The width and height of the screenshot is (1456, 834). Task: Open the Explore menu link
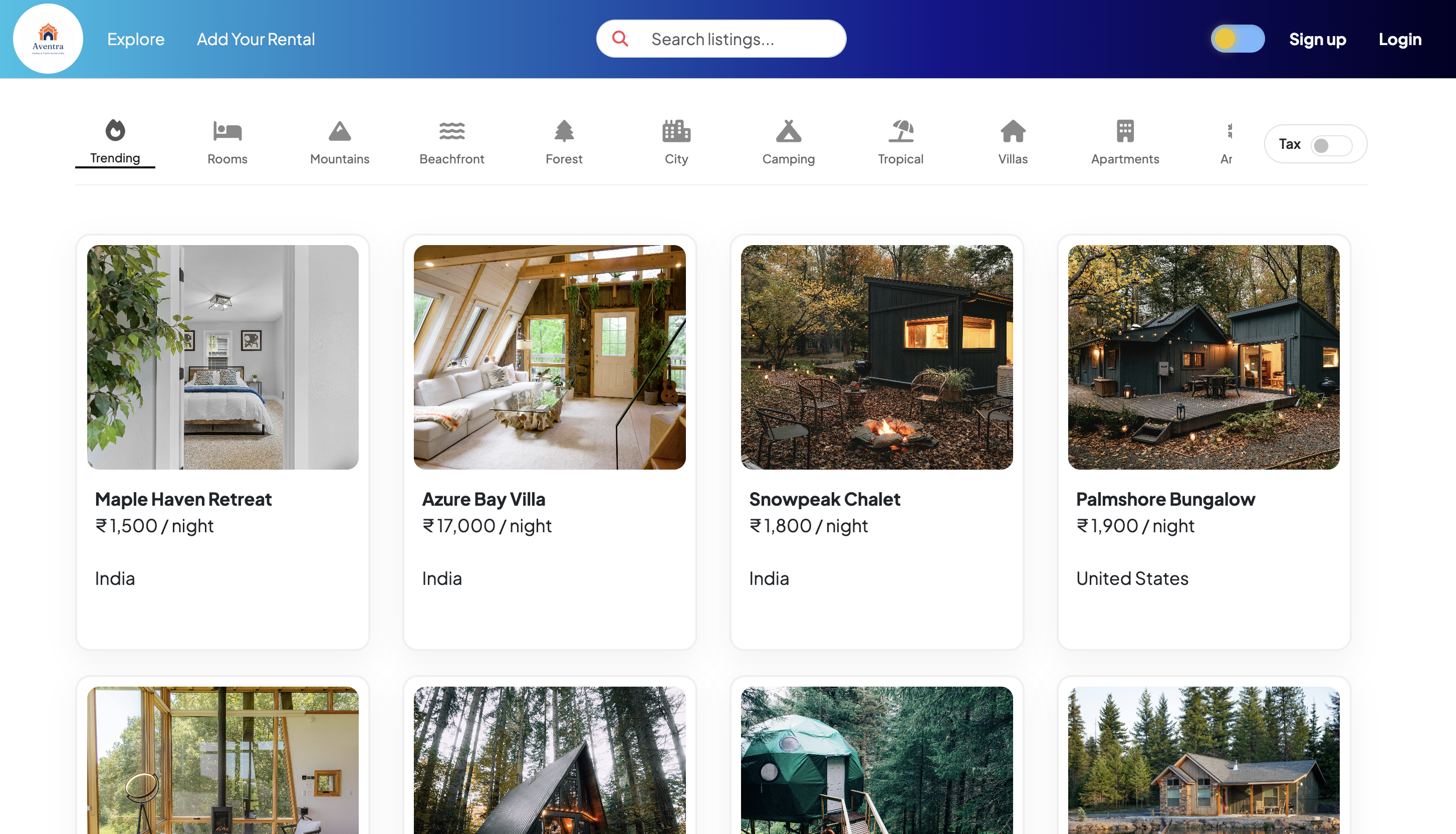(x=136, y=39)
